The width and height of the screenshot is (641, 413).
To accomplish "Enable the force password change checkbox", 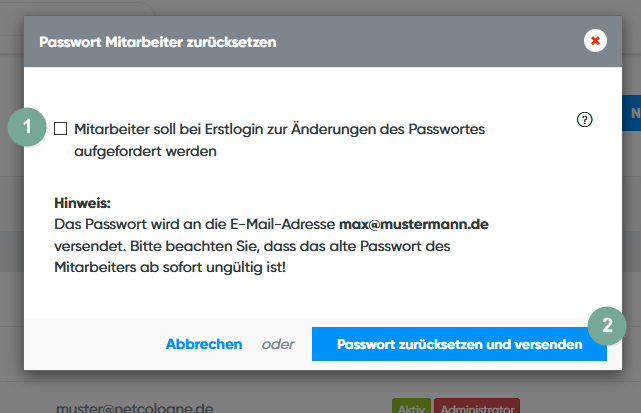I will point(61,128).
